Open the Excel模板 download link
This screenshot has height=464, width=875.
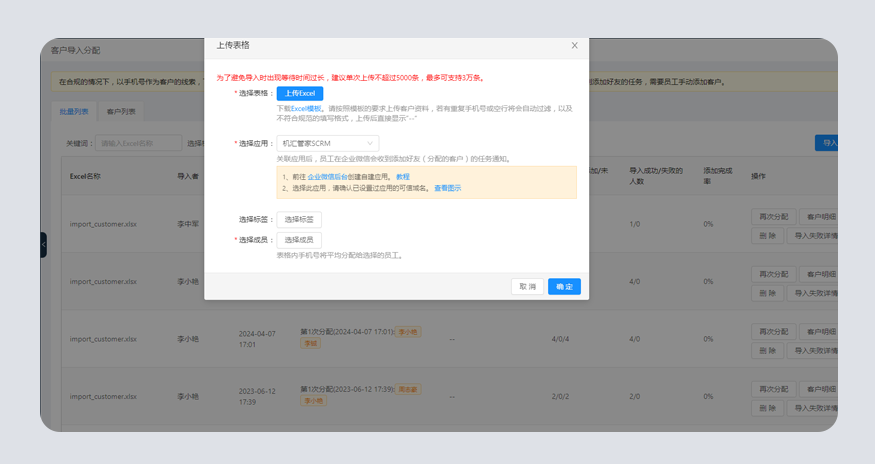306,108
